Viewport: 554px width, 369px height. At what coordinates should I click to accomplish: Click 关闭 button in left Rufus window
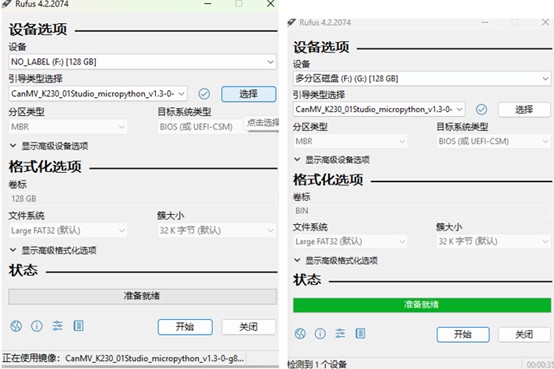[x=249, y=327]
